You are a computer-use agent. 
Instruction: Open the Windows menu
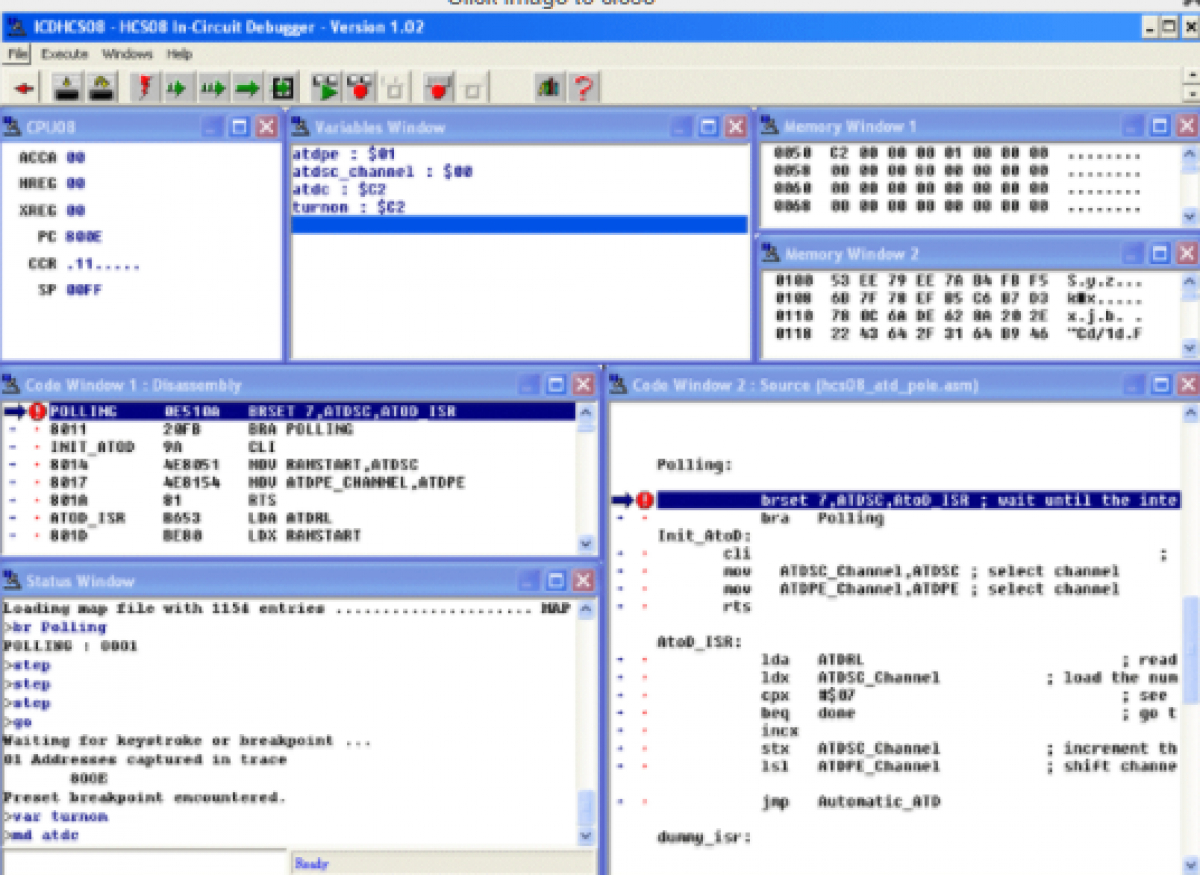(127, 54)
